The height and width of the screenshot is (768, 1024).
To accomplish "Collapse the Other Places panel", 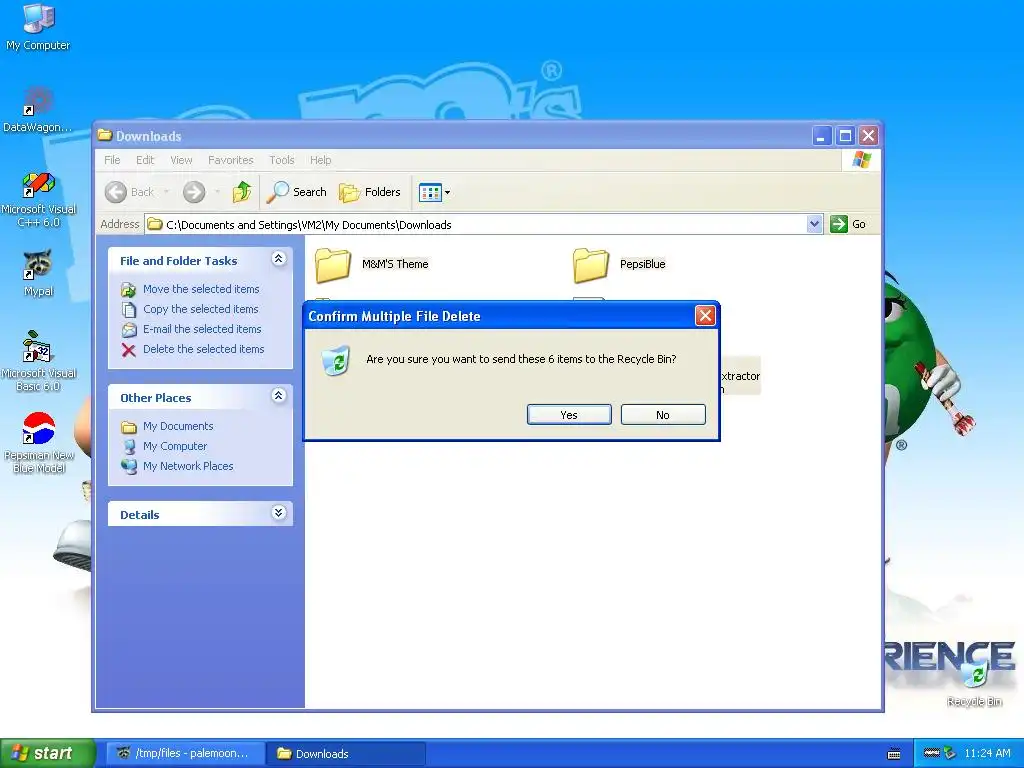I will (278, 396).
